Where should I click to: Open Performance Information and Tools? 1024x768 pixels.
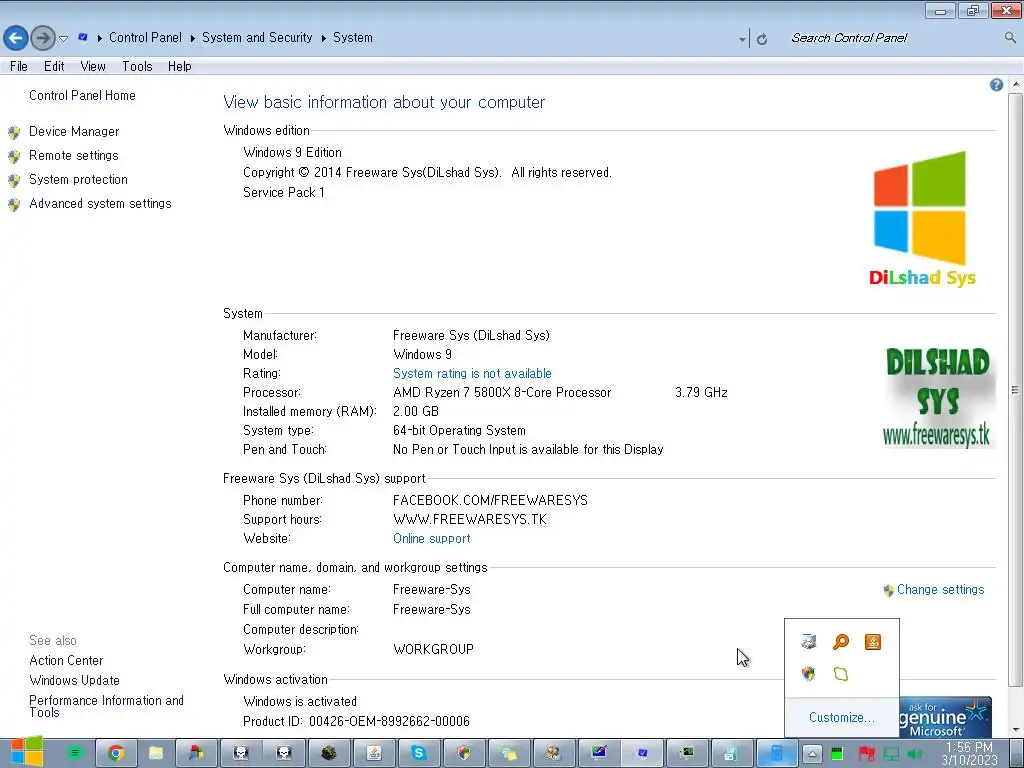[x=106, y=706]
